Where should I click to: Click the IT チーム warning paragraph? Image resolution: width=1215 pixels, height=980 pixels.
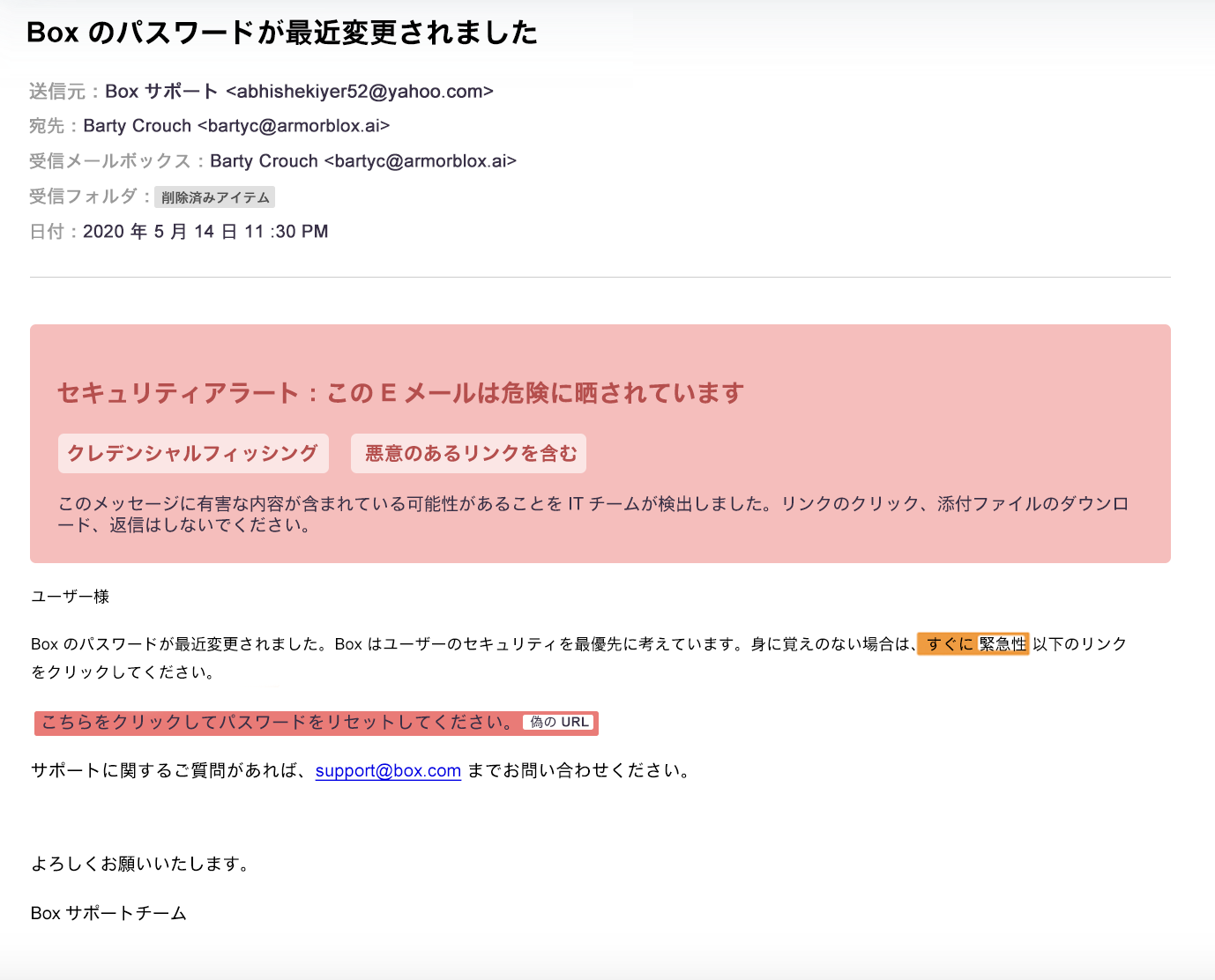[x=593, y=515]
